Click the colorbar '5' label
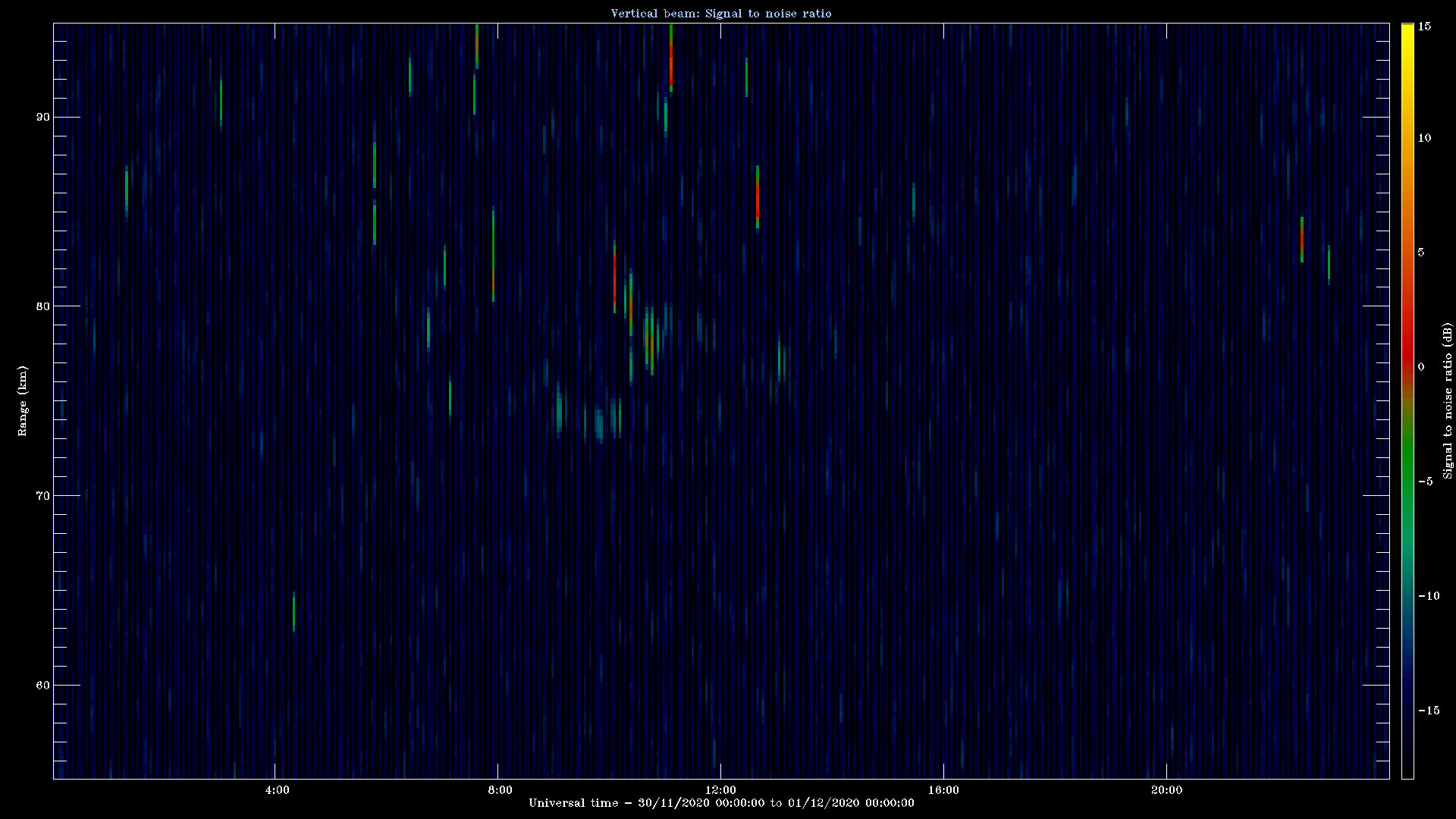 (x=1421, y=253)
